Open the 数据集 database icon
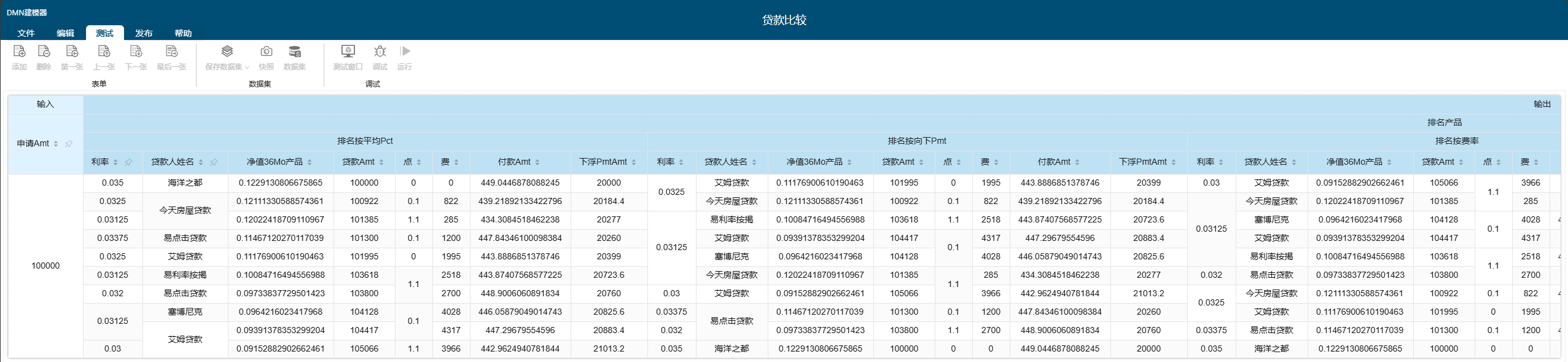The width and height of the screenshot is (1568, 362). click(294, 52)
